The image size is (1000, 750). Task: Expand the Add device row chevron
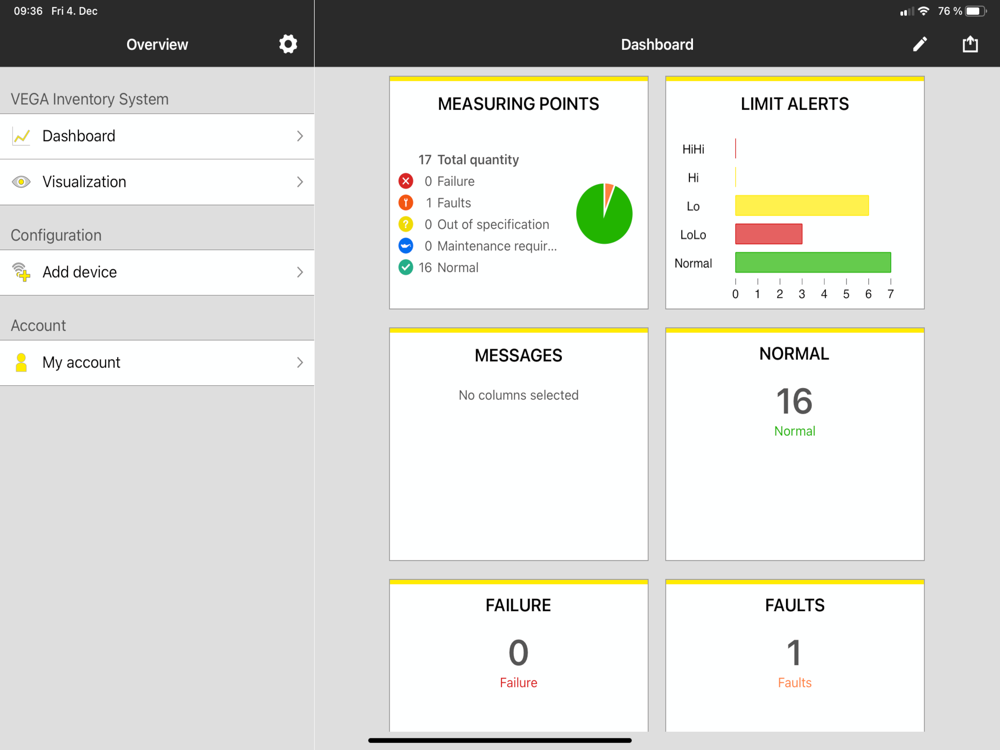[300, 272]
